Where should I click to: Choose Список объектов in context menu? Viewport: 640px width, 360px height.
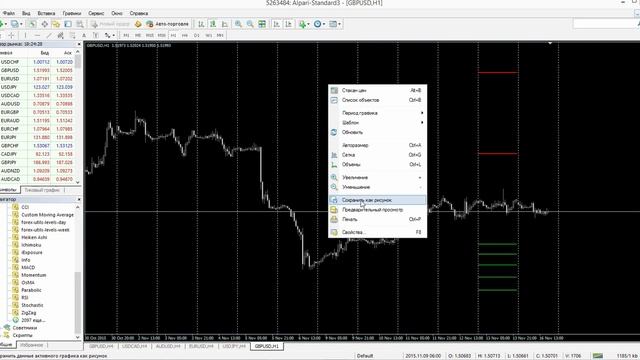pyautogui.click(x=378, y=100)
